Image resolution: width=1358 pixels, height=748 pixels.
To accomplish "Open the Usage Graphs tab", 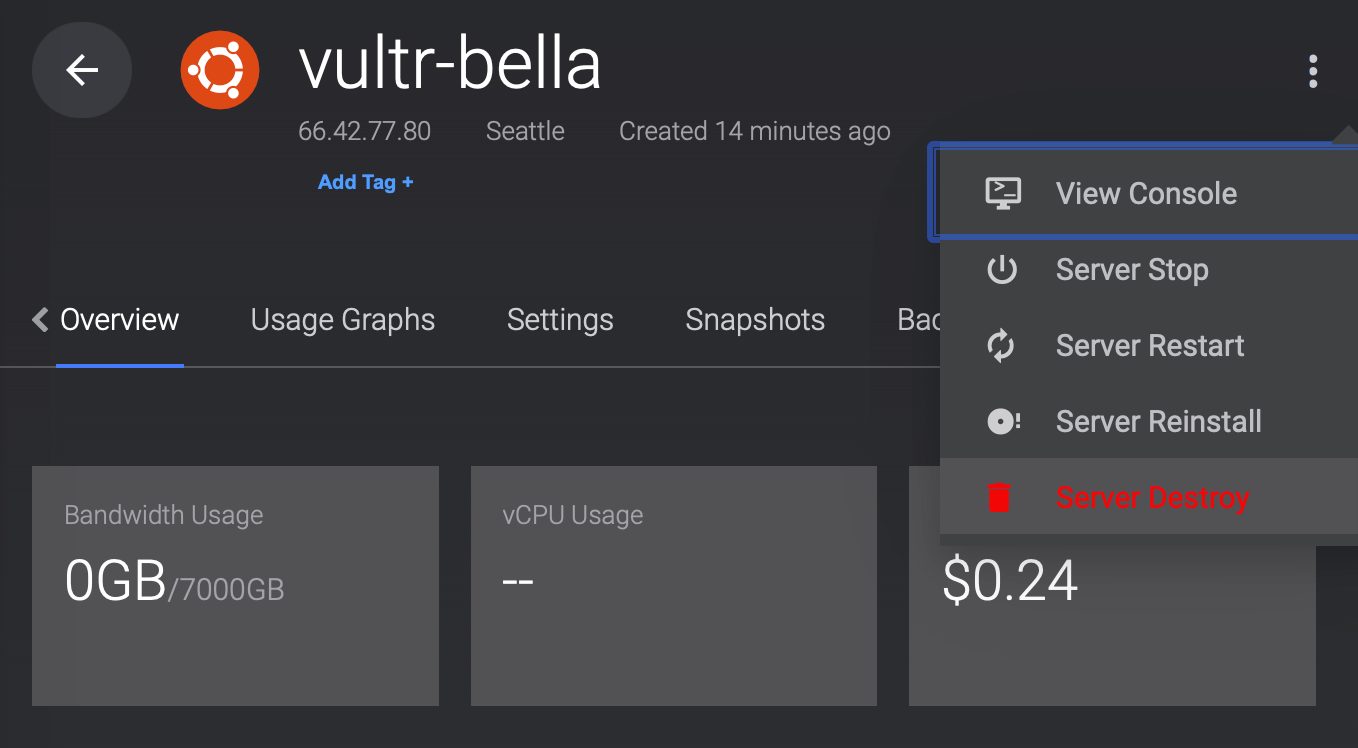I will 343,320.
